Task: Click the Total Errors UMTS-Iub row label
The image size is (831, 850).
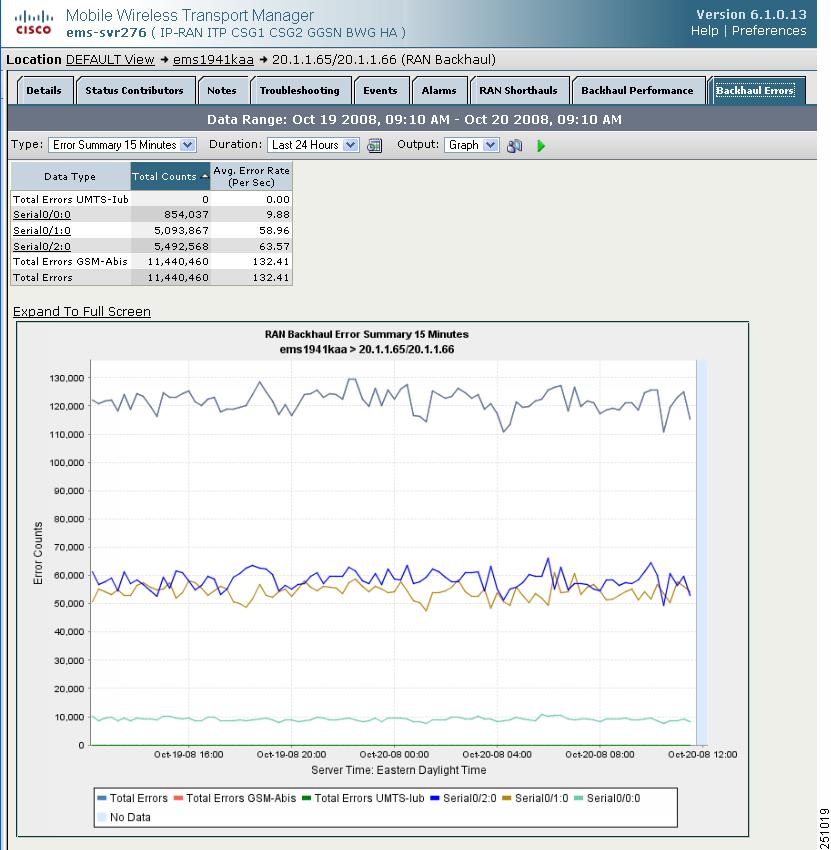Action: [x=70, y=199]
